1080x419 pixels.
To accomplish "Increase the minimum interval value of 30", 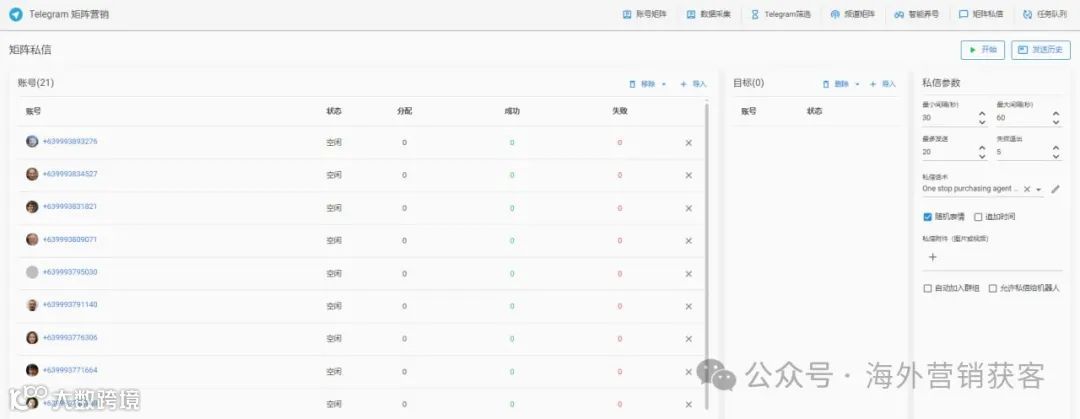I will pos(982,114).
